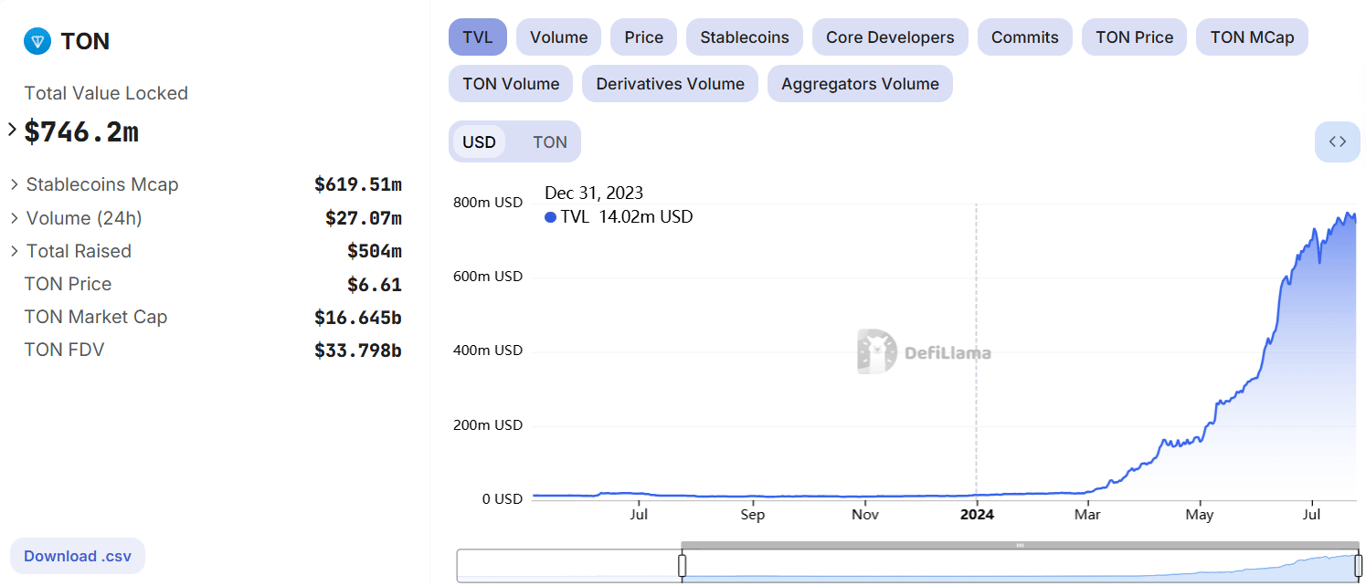Click the TON FDV value $33.798b

coord(358,350)
